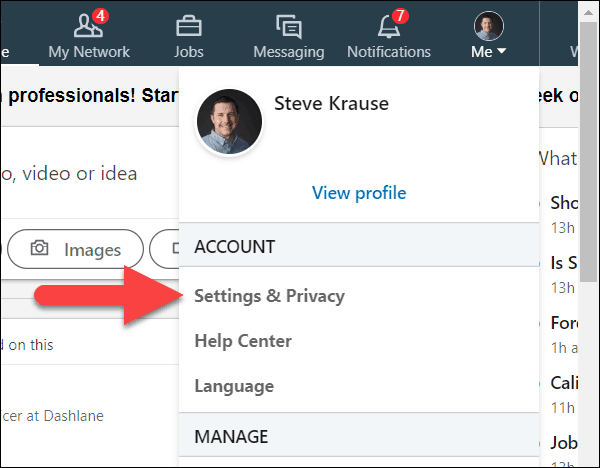Open Help Center from the account menu
The image size is (600, 468).
(243, 341)
